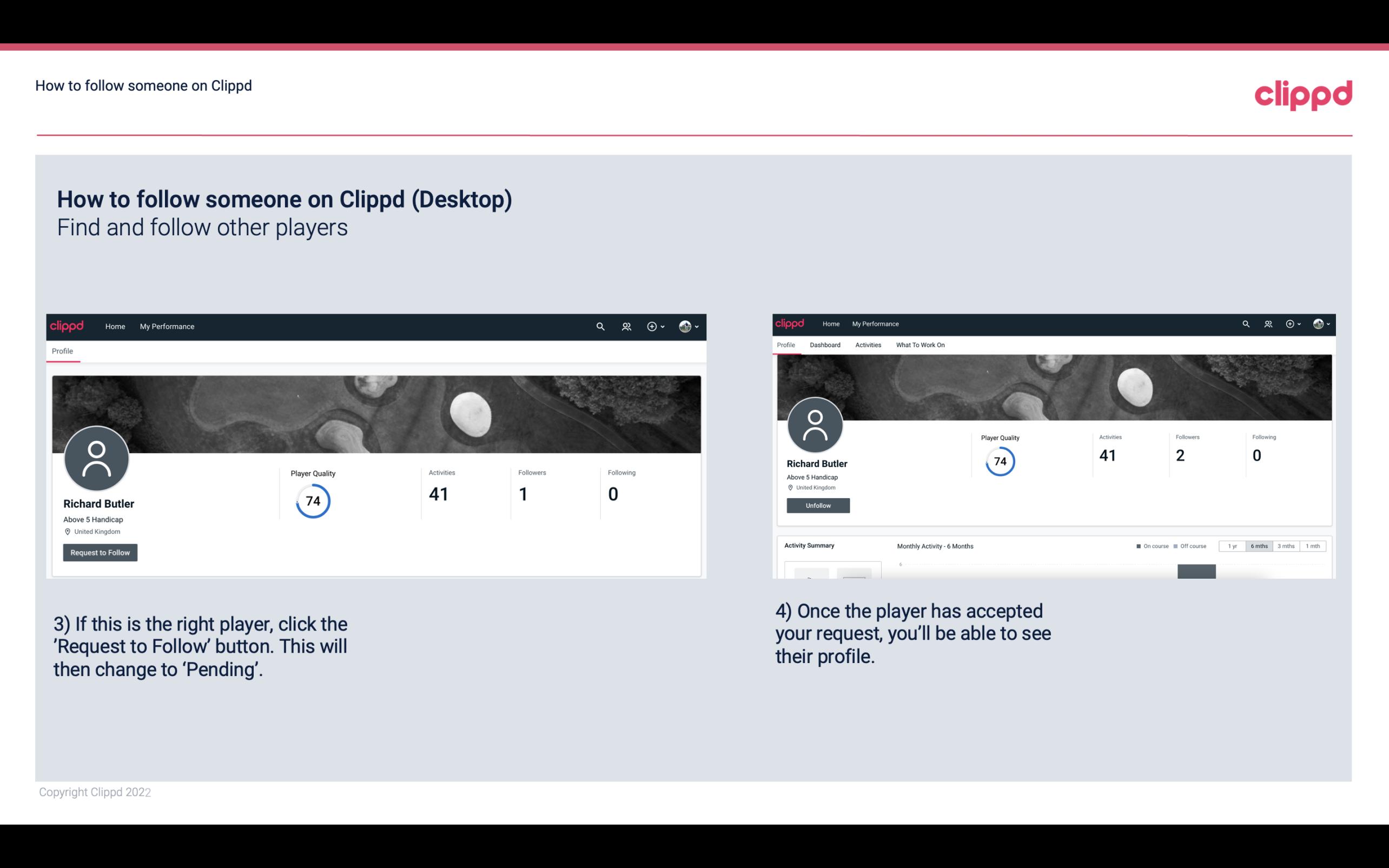Click the 'Request to Follow' button

point(100,552)
